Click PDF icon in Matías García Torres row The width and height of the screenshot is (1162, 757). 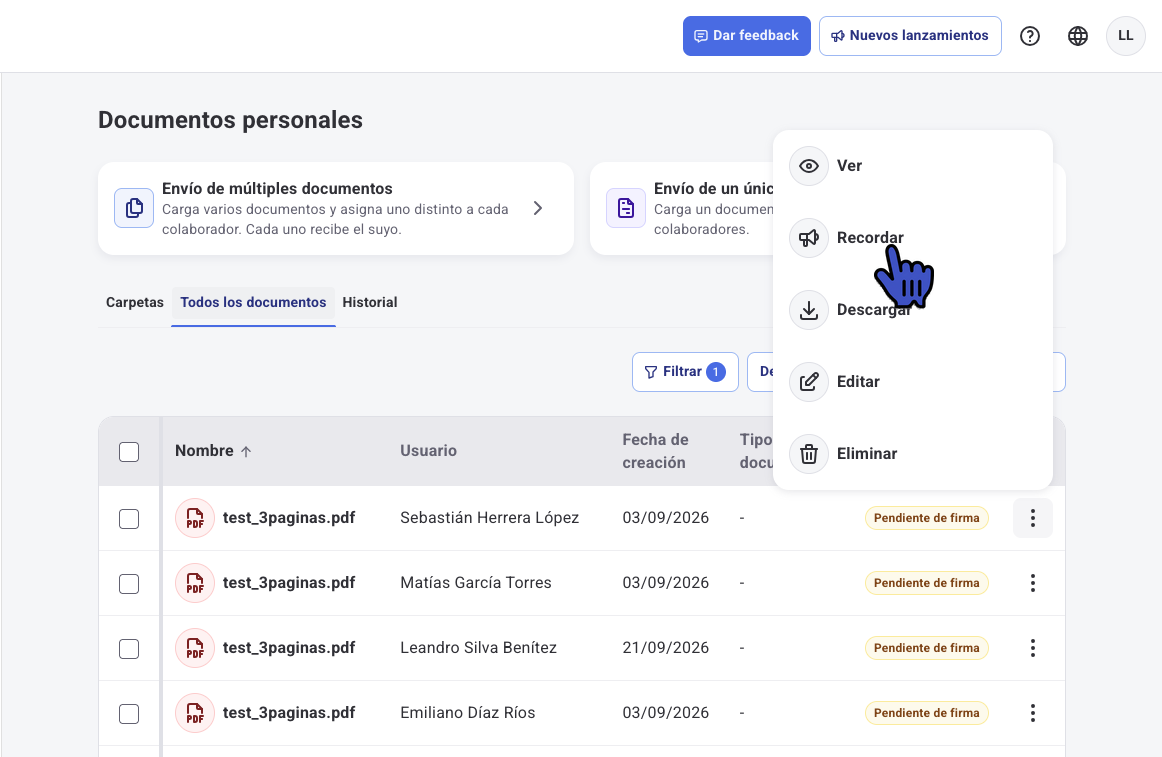195,583
